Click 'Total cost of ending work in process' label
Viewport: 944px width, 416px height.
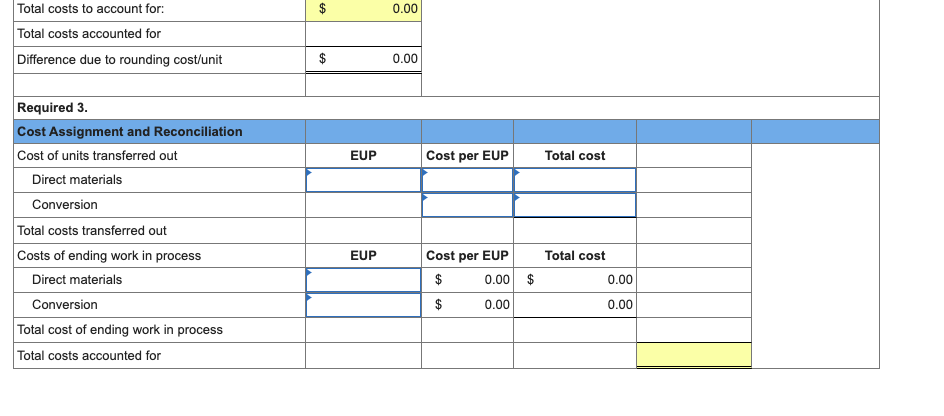pos(120,329)
